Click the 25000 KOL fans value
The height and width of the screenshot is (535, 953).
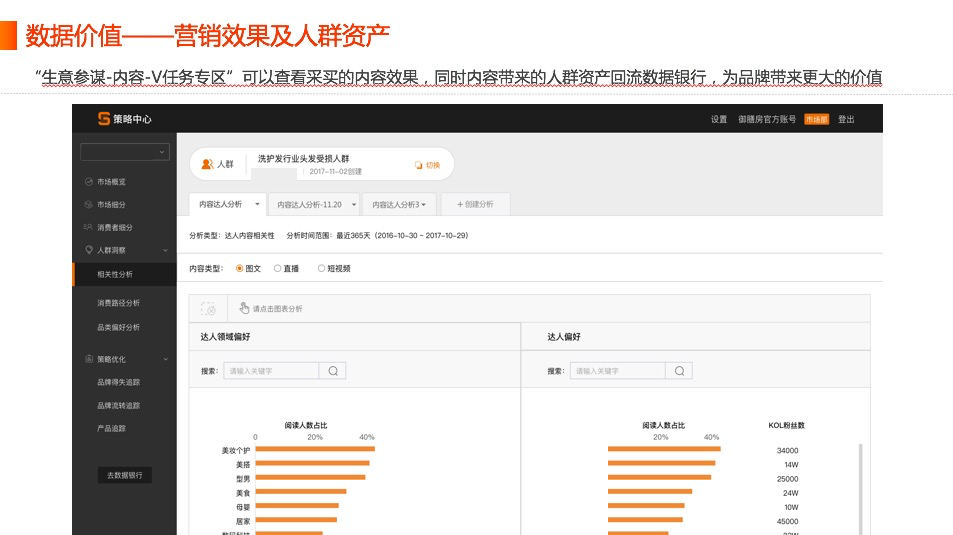coord(788,479)
